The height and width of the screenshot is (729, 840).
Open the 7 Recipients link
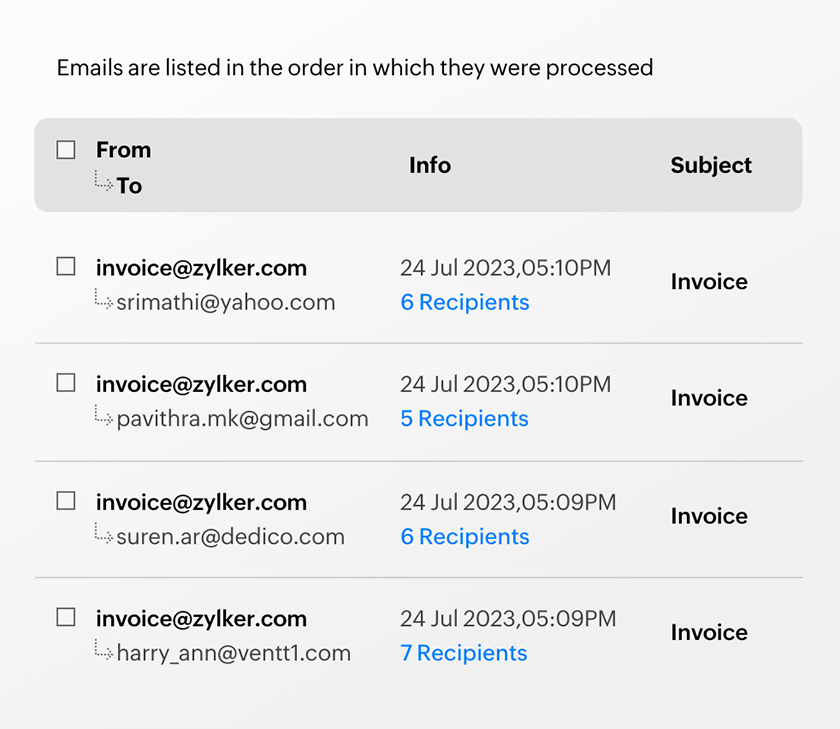click(464, 653)
